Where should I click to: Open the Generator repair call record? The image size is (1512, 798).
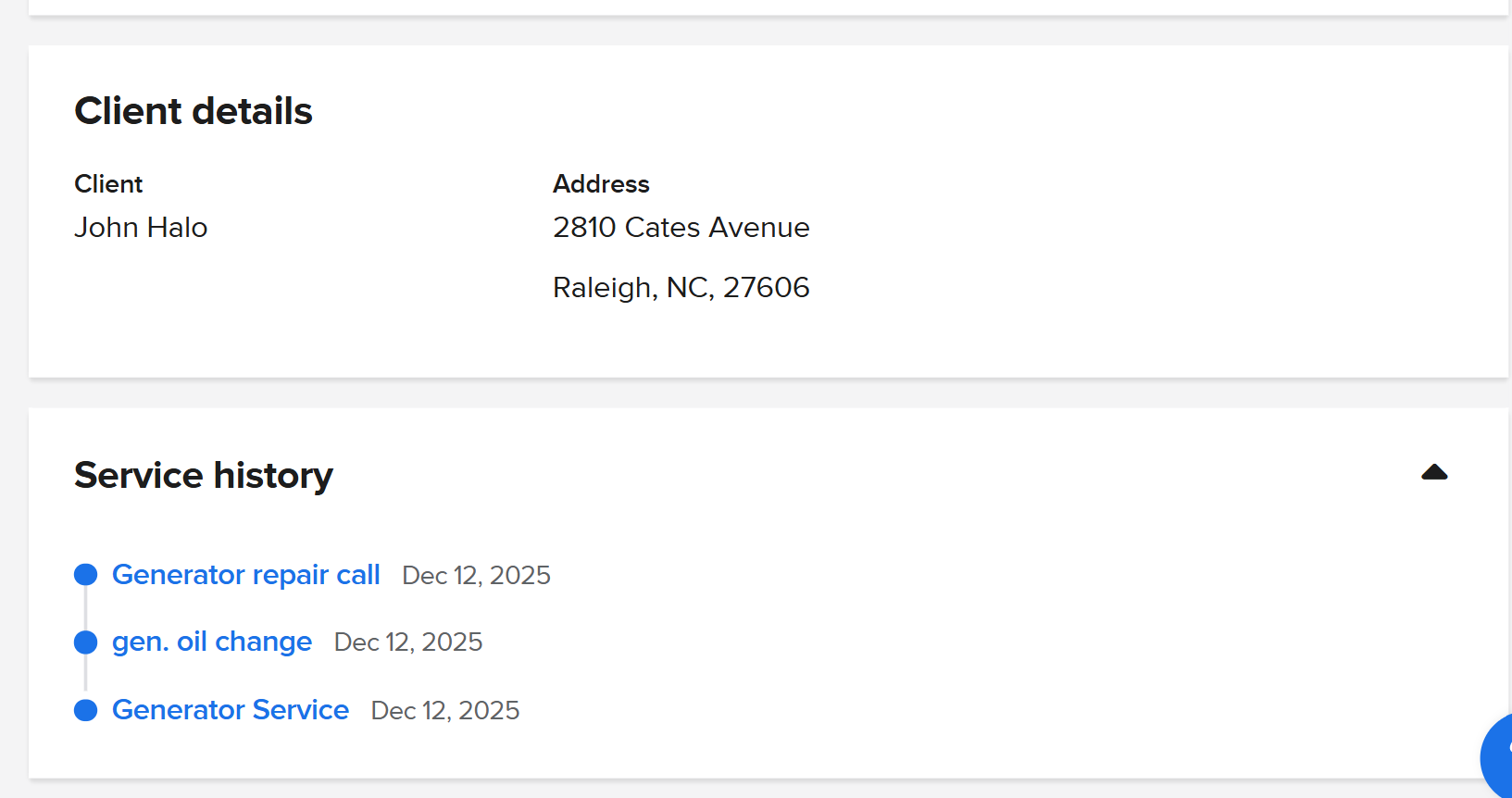[245, 574]
